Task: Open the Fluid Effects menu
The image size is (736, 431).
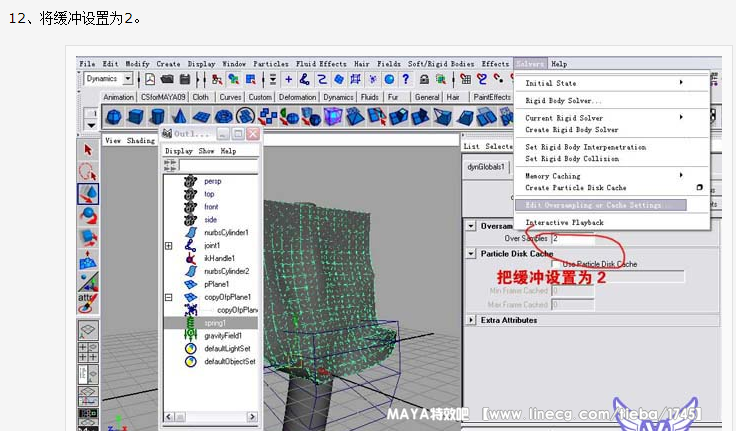Action: 321,64
